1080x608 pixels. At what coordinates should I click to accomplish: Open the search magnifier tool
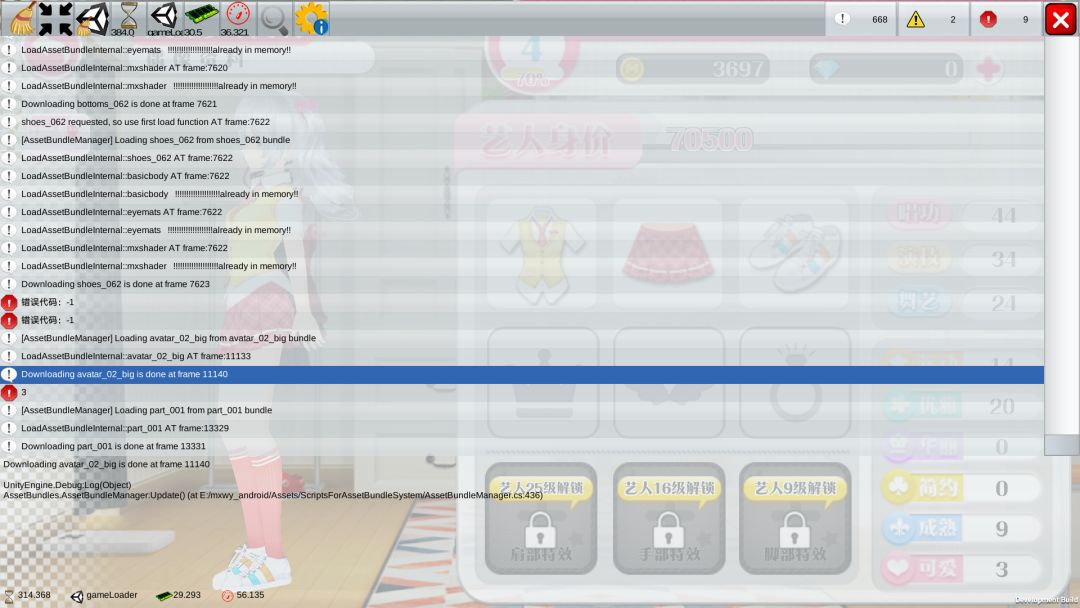pos(273,19)
